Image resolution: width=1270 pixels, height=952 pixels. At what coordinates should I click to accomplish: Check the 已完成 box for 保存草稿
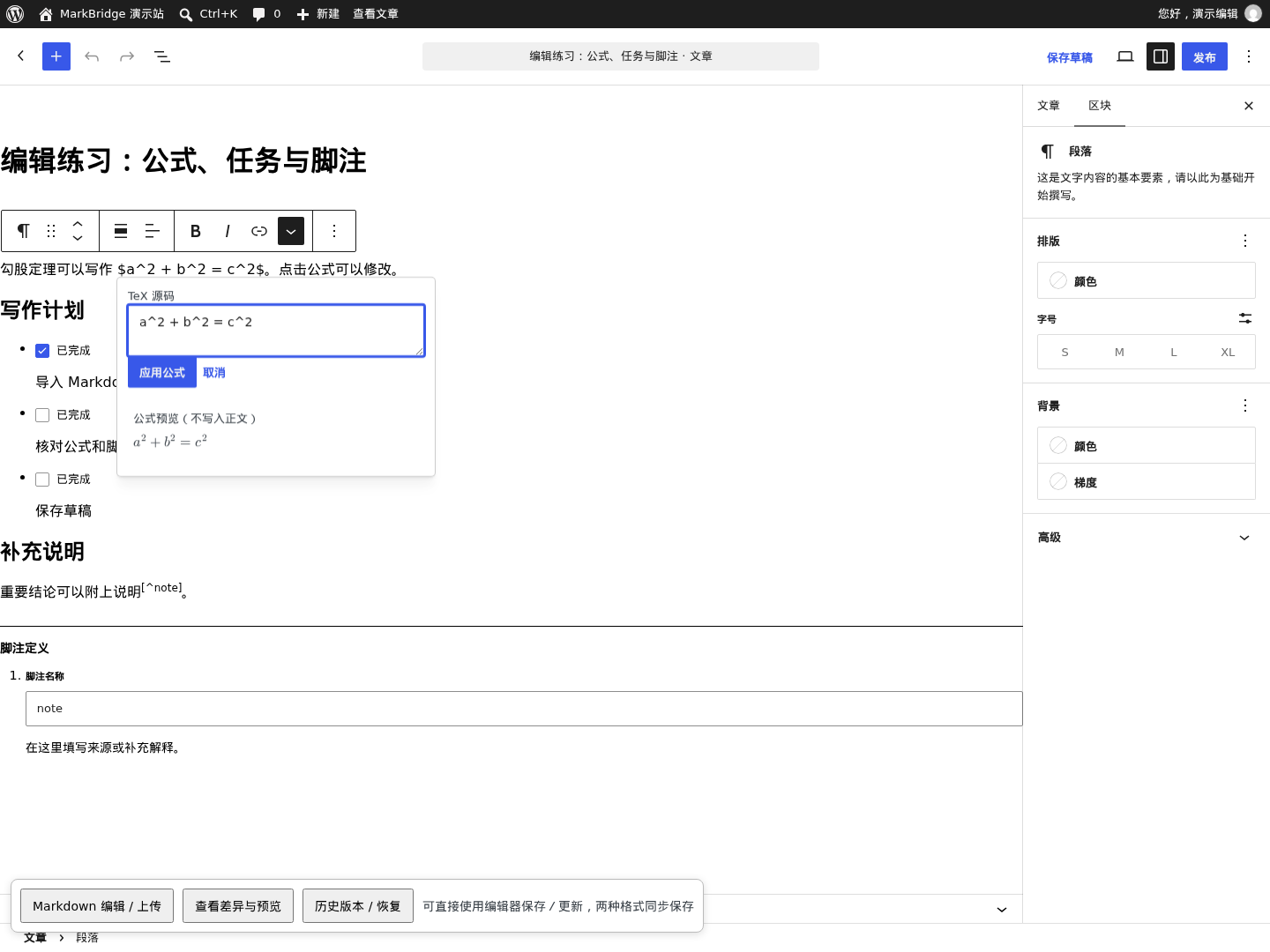pos(42,480)
